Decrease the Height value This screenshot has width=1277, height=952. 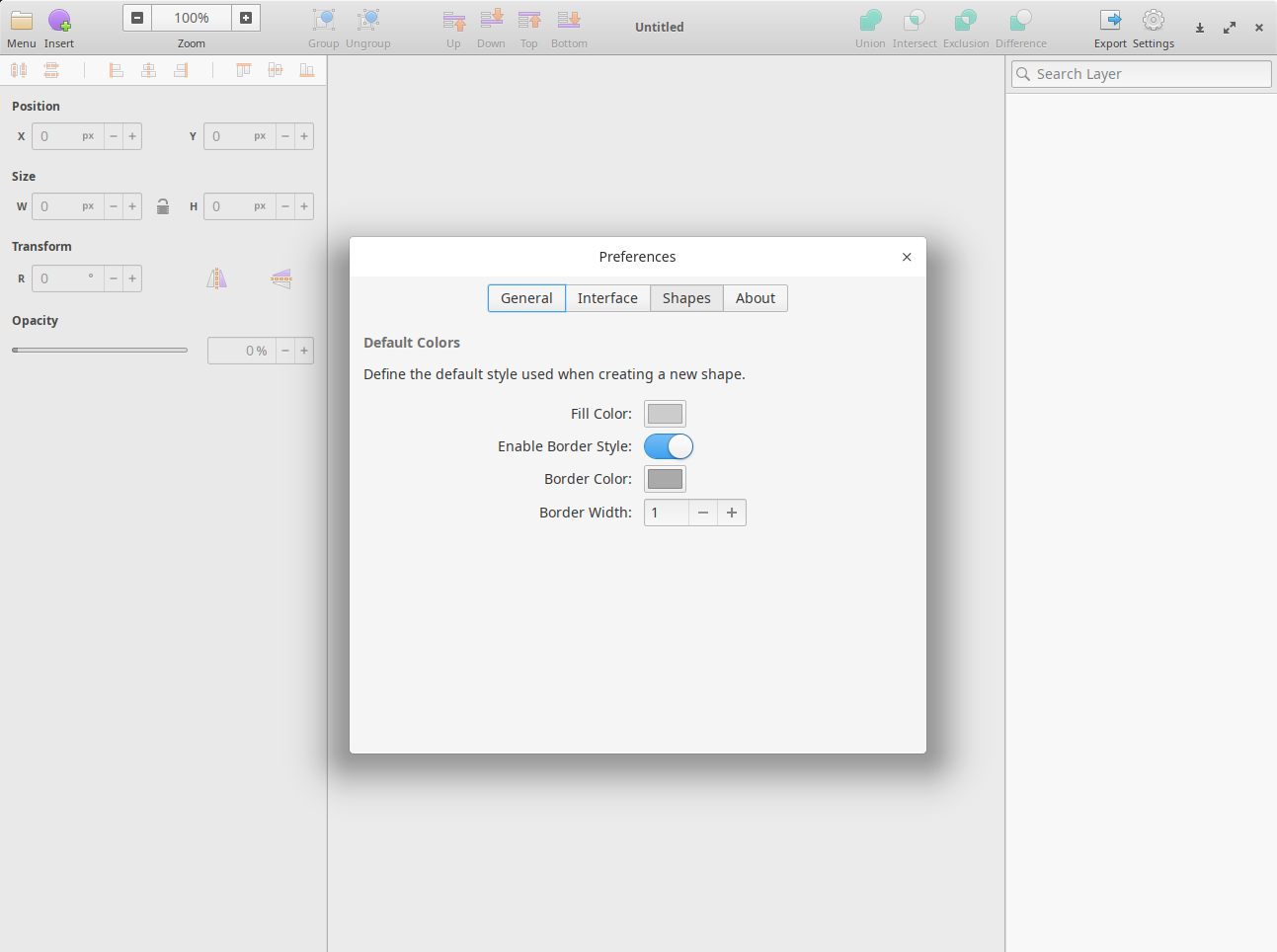click(x=285, y=206)
